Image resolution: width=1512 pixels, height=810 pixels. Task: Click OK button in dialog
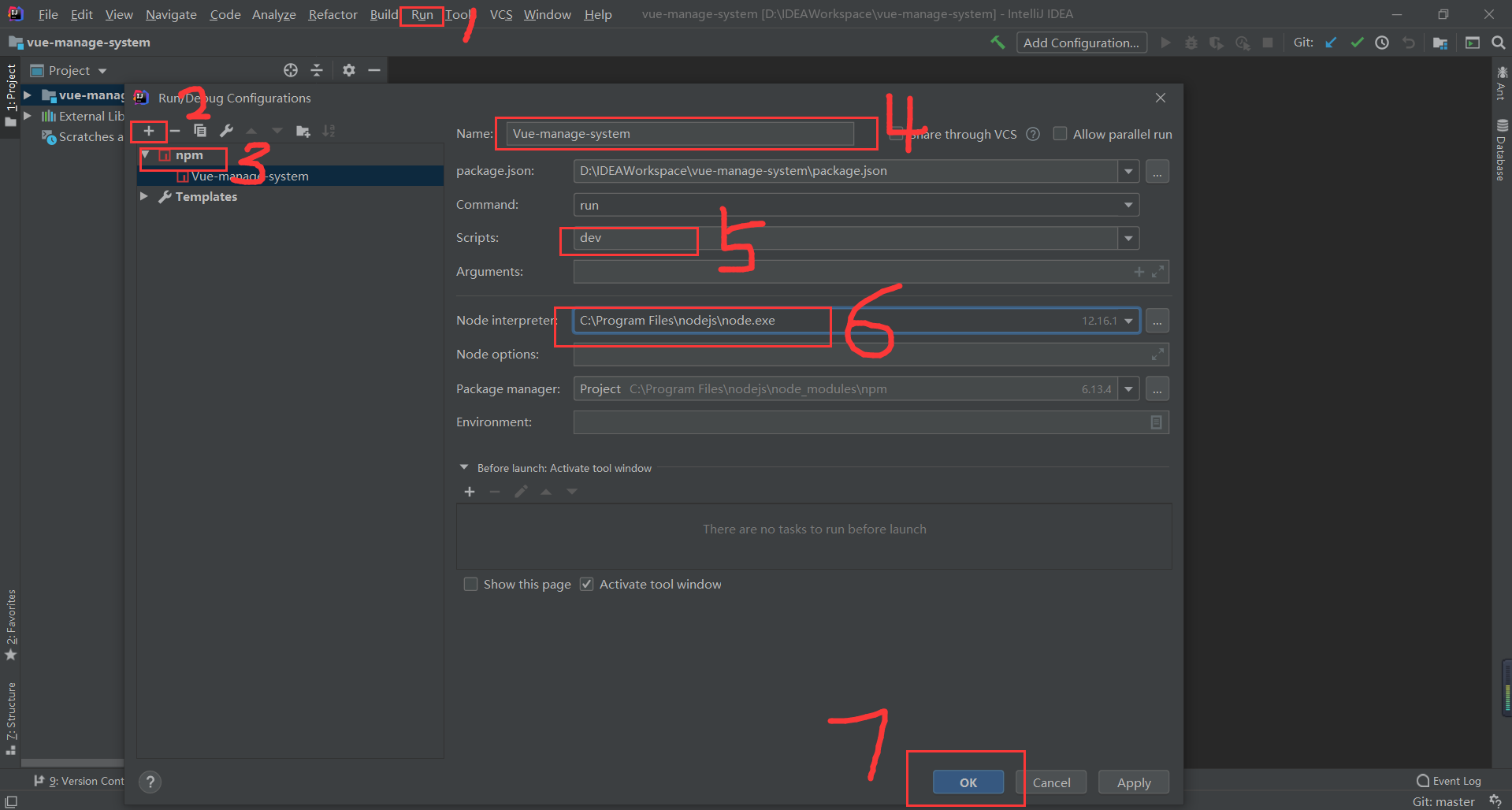[968, 782]
